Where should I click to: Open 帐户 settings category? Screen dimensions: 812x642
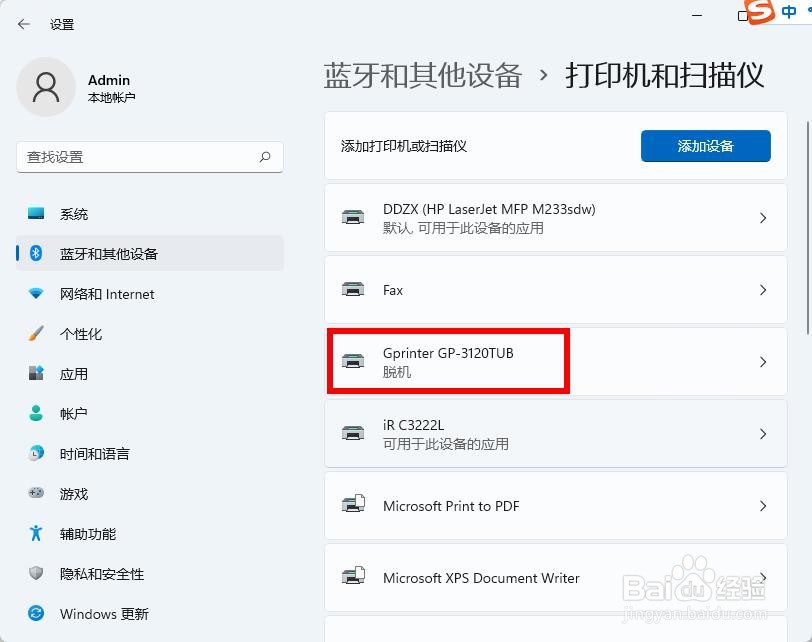coord(150,413)
